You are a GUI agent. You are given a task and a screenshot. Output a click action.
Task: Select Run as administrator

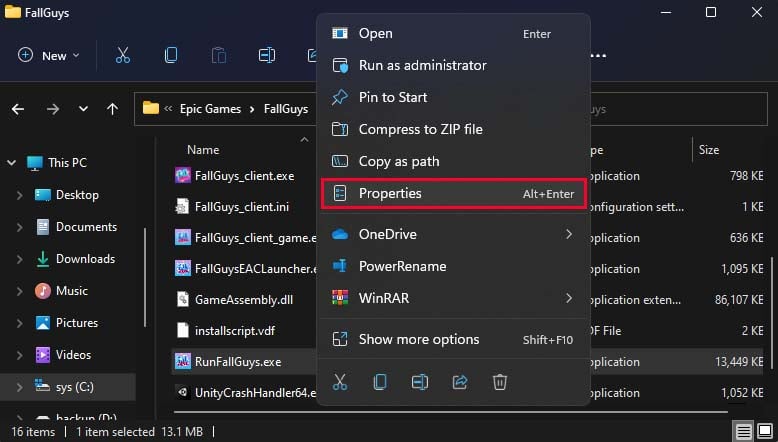[x=453, y=65]
